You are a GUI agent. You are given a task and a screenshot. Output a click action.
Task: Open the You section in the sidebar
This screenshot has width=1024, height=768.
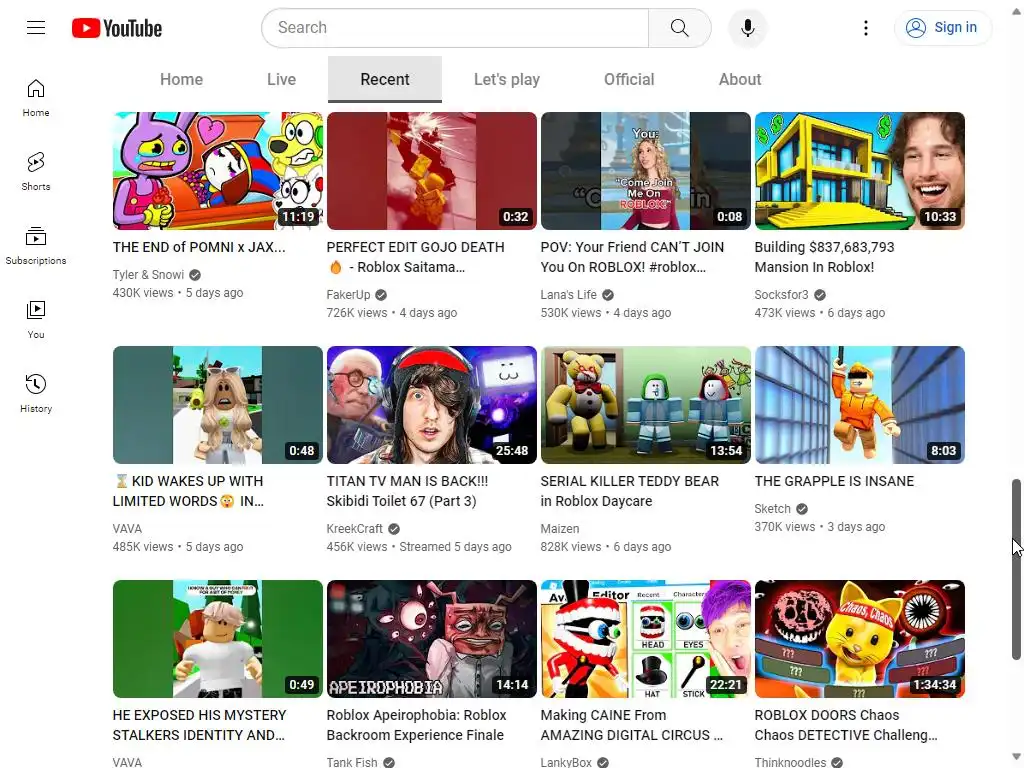click(36, 319)
